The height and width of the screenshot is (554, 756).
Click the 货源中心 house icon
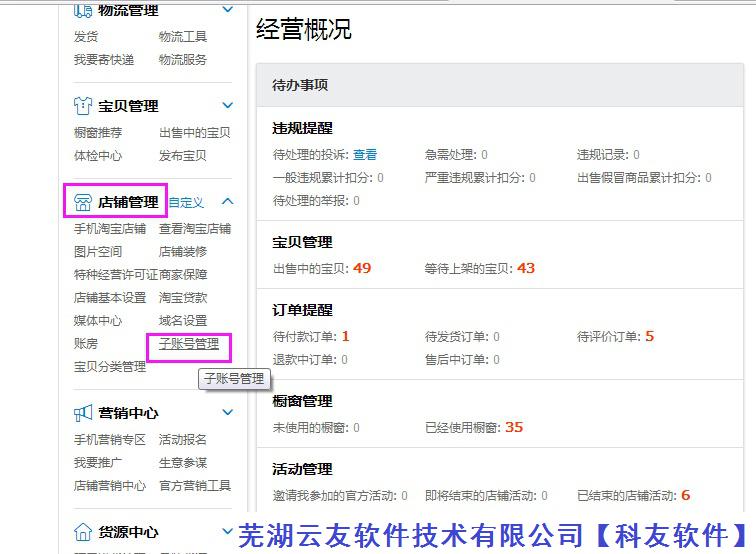82,532
